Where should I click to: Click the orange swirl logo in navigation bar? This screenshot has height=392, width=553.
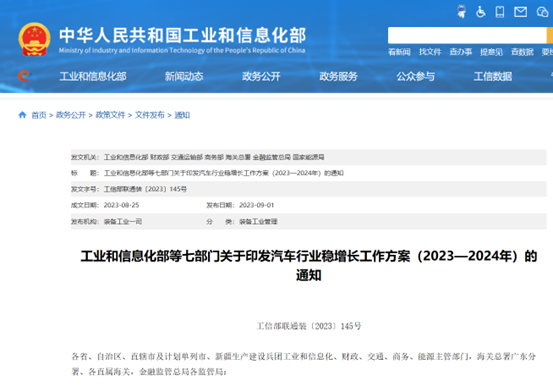coord(24,76)
